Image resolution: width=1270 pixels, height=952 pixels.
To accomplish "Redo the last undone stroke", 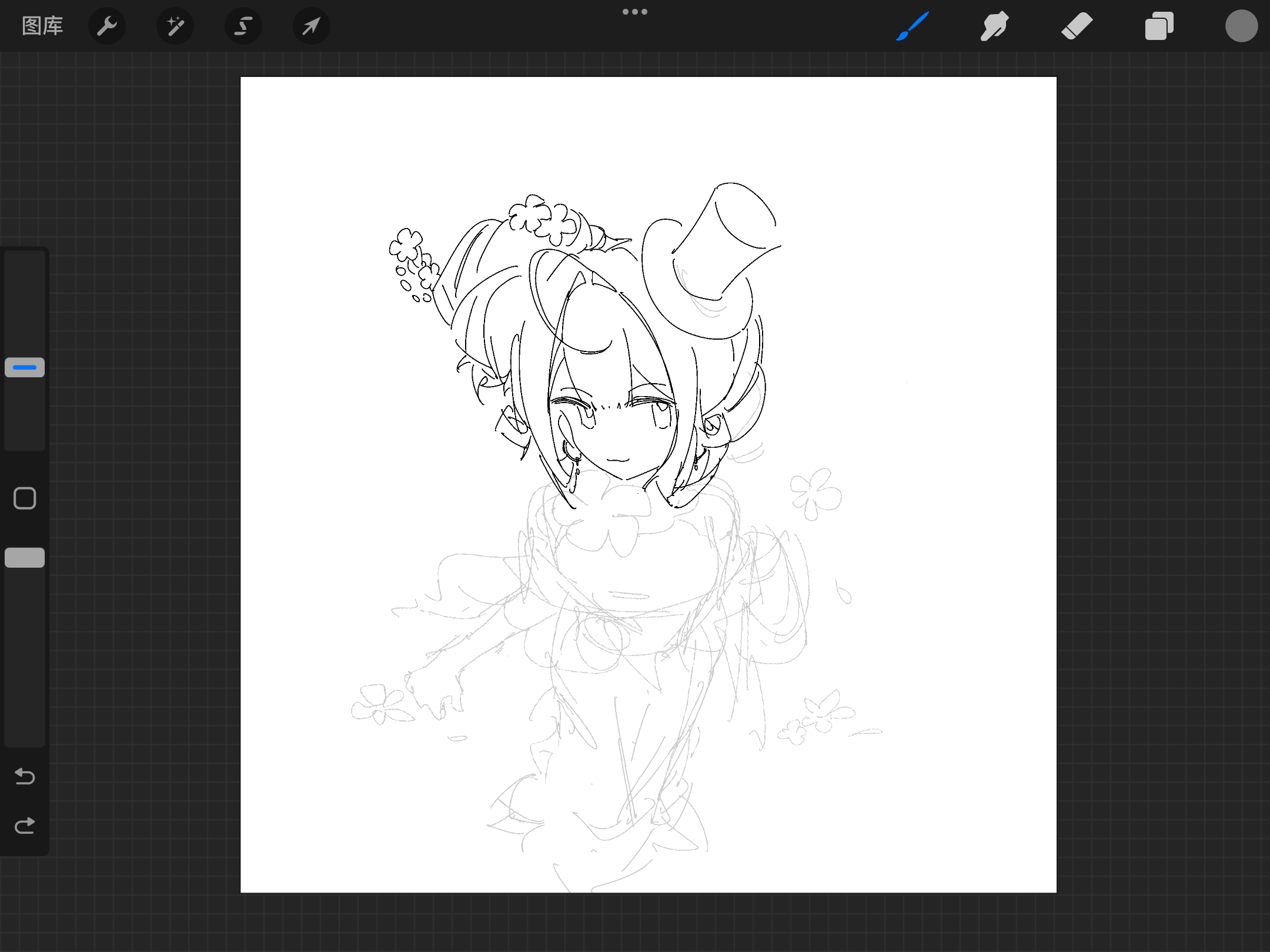I will click(x=25, y=826).
